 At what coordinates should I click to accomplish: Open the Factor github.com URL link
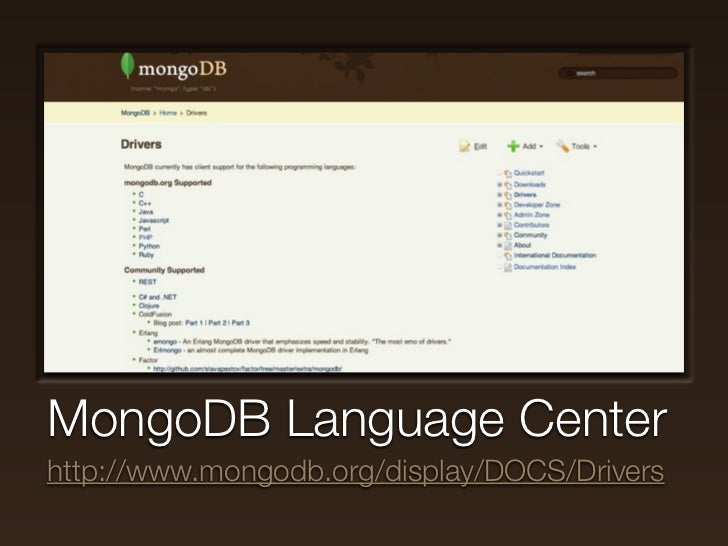[247, 368]
